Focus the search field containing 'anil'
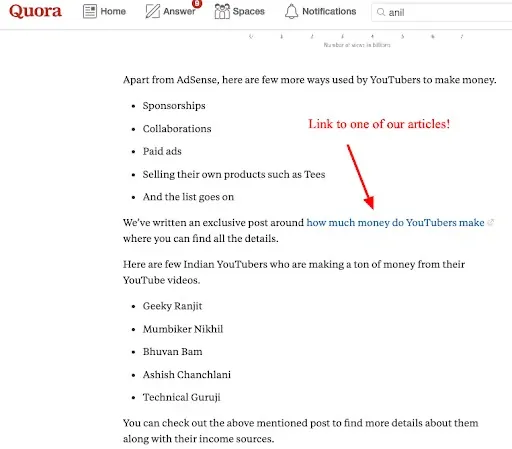512x449 pixels. click(442, 12)
